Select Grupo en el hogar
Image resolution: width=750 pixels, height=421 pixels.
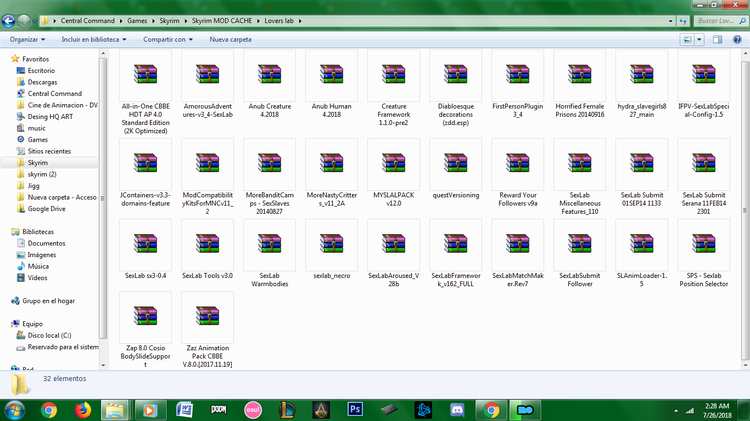[48, 301]
